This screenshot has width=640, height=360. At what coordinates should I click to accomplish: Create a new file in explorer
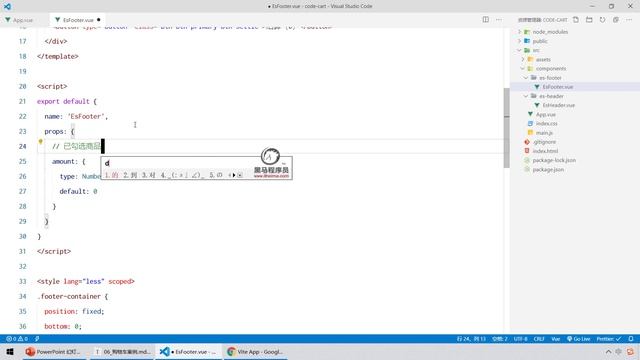click(576, 20)
